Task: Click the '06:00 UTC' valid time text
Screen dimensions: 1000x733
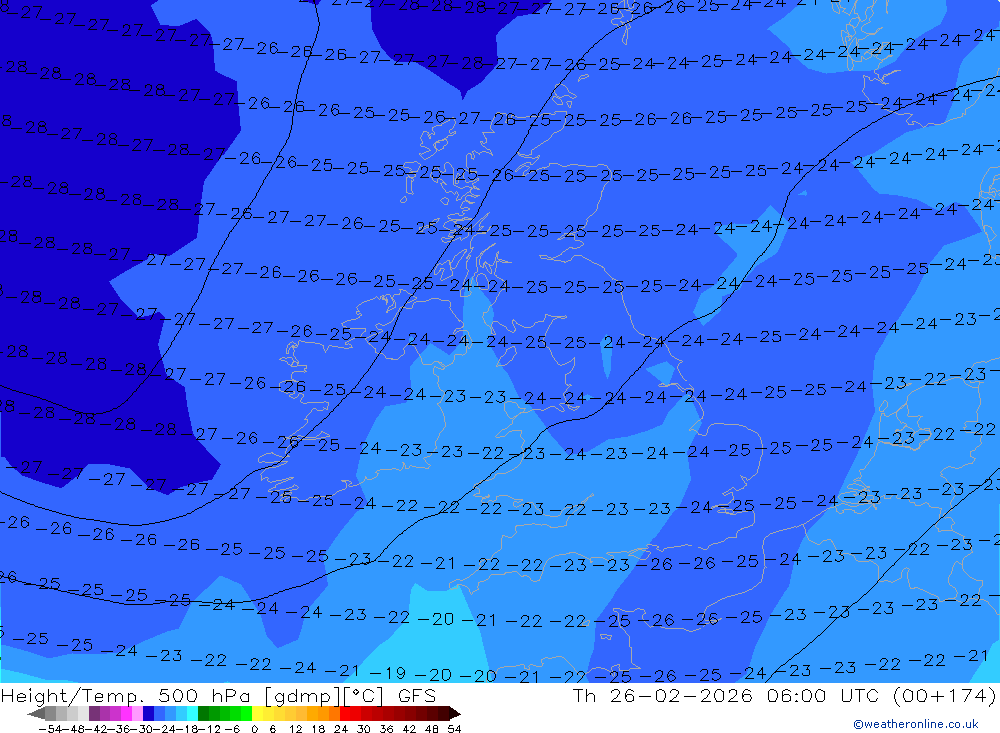Action: click(823, 696)
